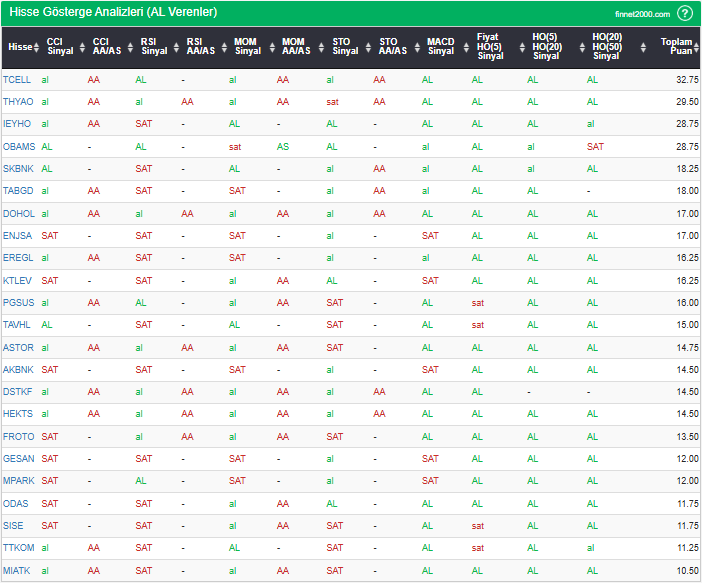Open the THYAO stock link
This screenshot has width=702, height=583.
[17, 101]
